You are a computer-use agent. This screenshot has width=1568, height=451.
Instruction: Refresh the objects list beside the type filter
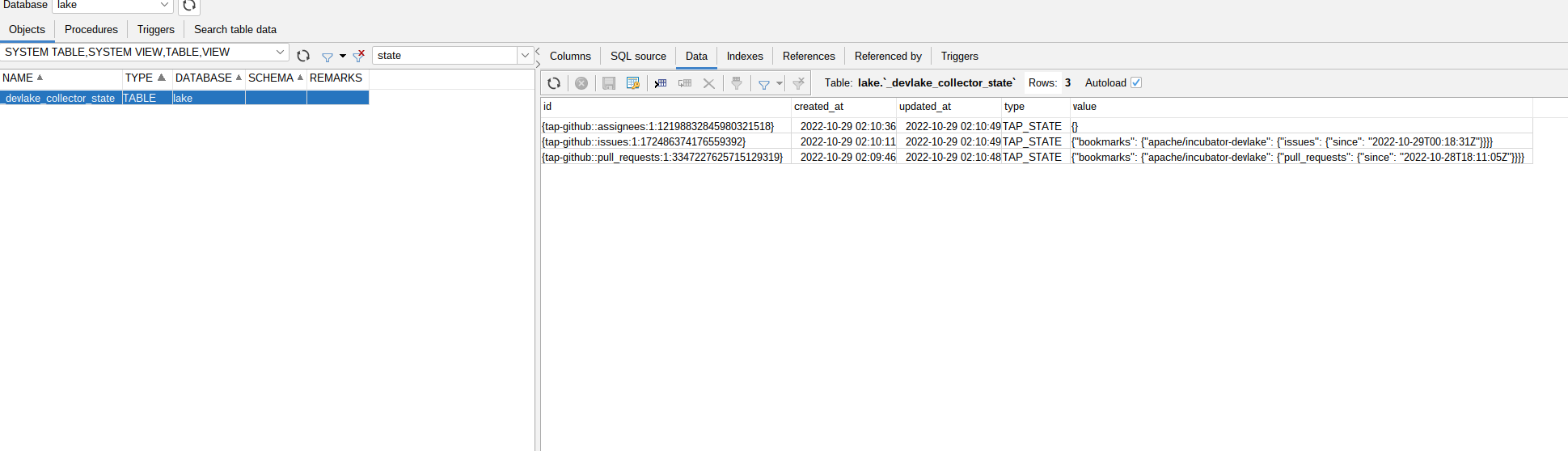[x=303, y=56]
